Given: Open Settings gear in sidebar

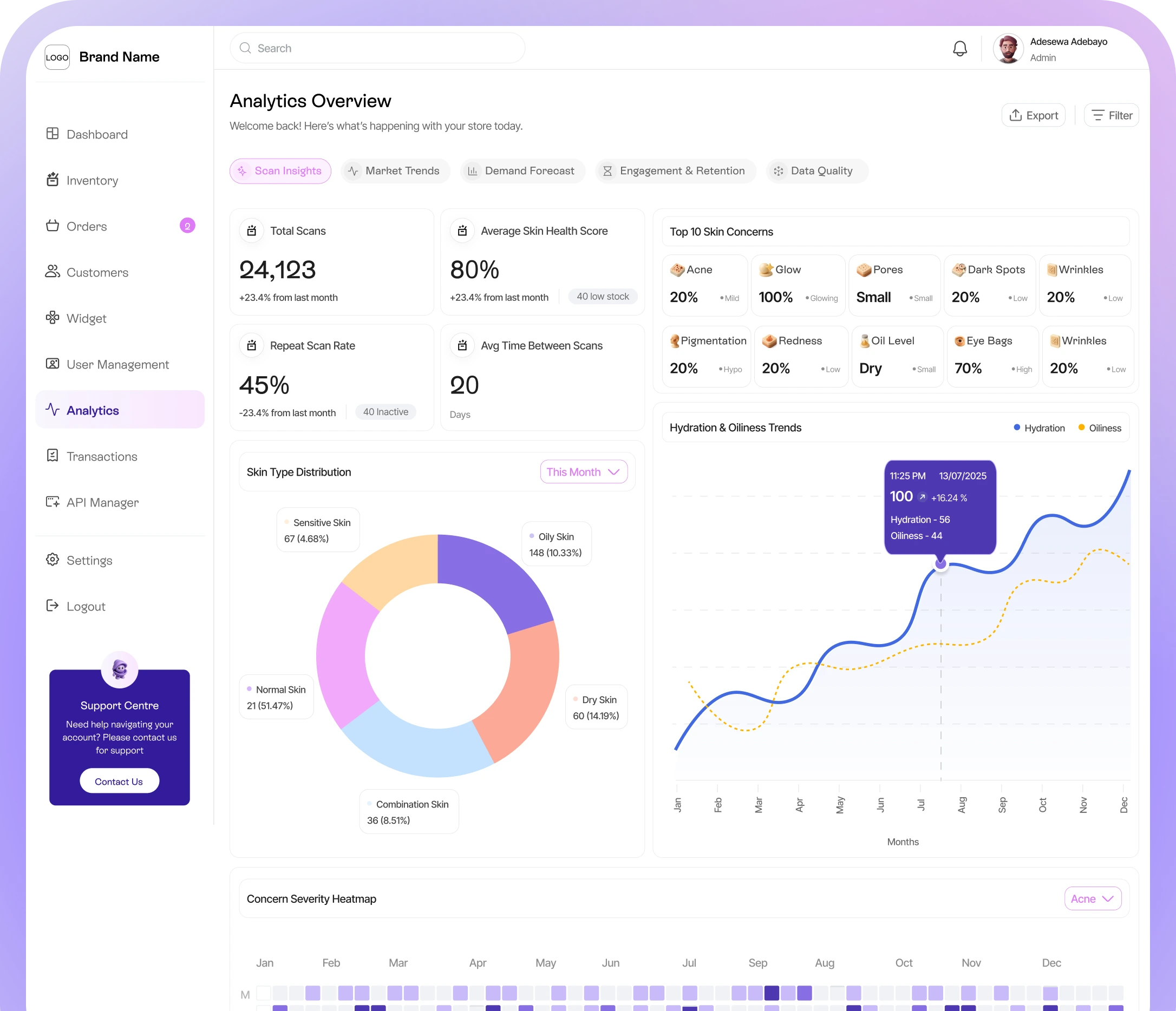Looking at the screenshot, I should click(x=53, y=560).
